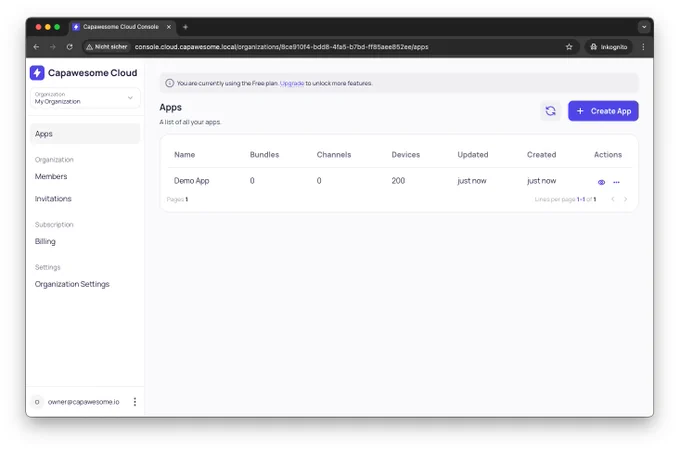The image size is (680, 451).
Task: Go to previous page of apps
Action: (613, 199)
